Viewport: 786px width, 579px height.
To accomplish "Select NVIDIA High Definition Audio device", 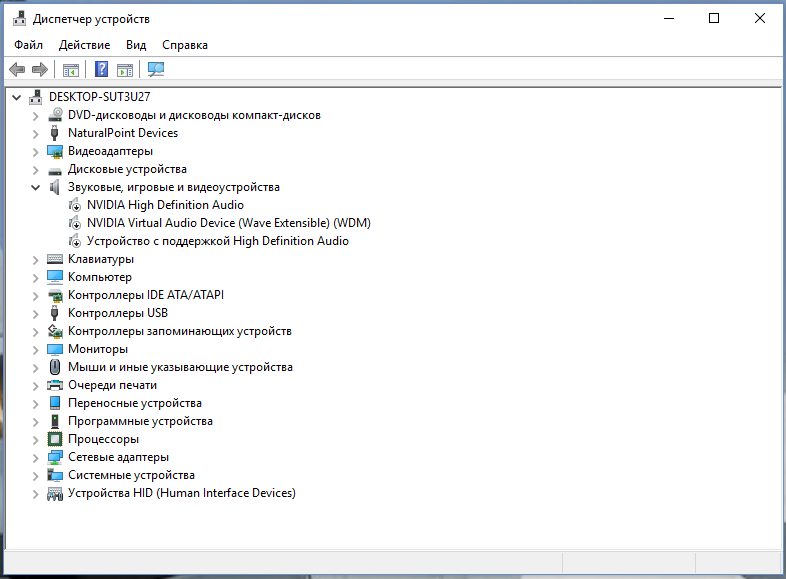I will coord(165,205).
